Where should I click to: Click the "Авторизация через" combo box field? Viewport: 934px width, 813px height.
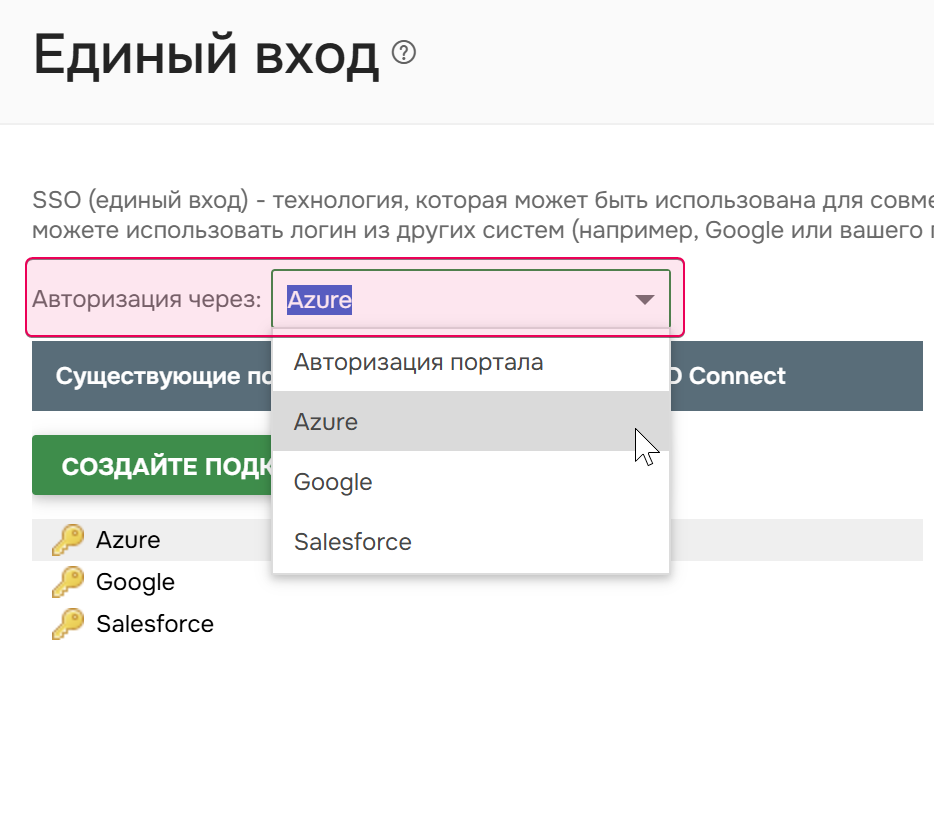click(470, 299)
